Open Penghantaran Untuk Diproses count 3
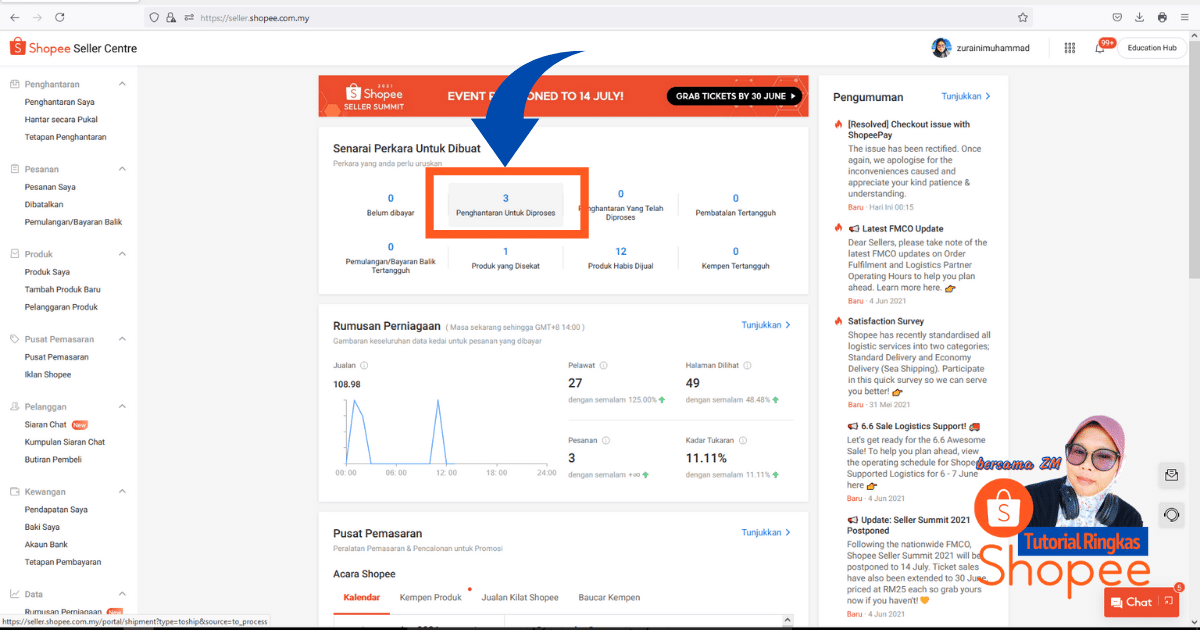Viewport: 1200px width, 630px height. click(x=506, y=205)
